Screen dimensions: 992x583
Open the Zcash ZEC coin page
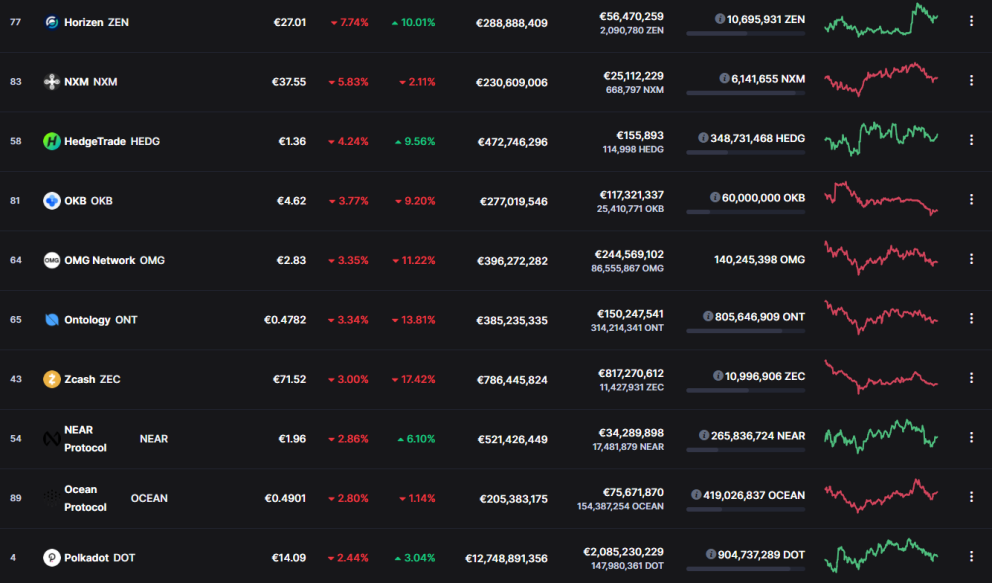pos(92,379)
